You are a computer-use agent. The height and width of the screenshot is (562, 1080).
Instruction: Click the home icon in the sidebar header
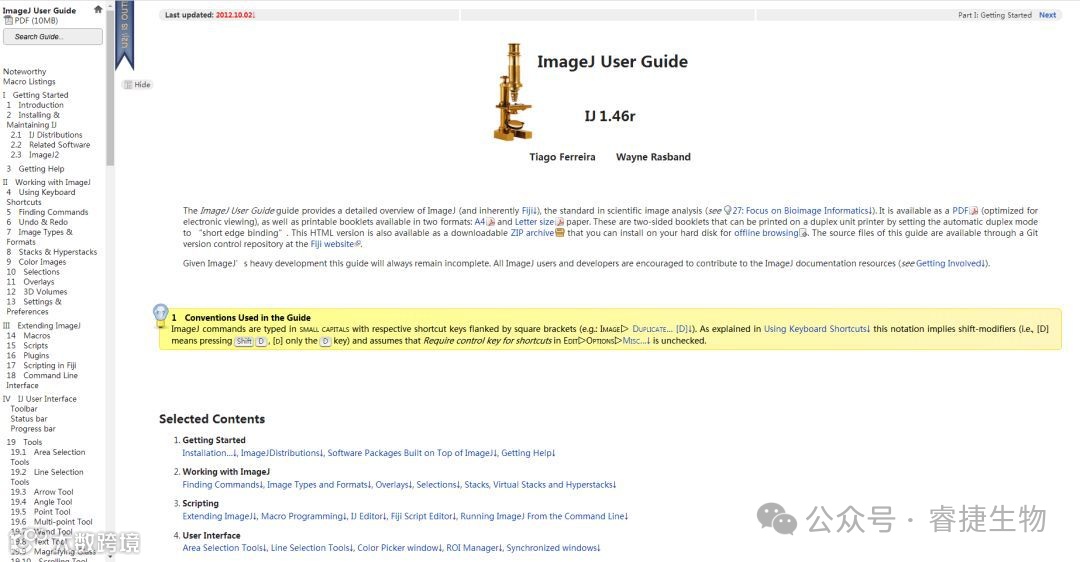[98, 9]
